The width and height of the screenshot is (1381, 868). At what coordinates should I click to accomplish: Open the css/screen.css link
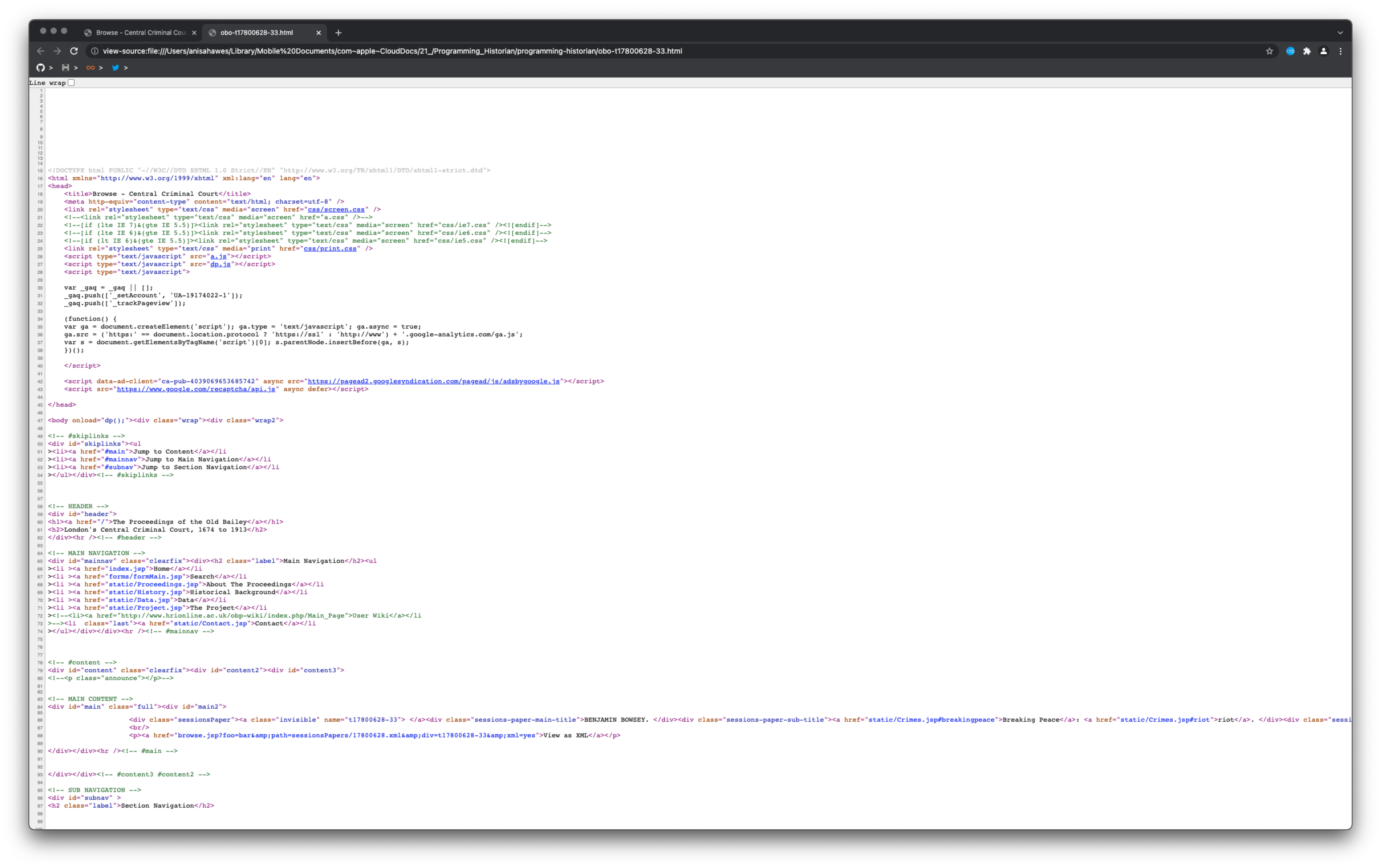[336, 209]
